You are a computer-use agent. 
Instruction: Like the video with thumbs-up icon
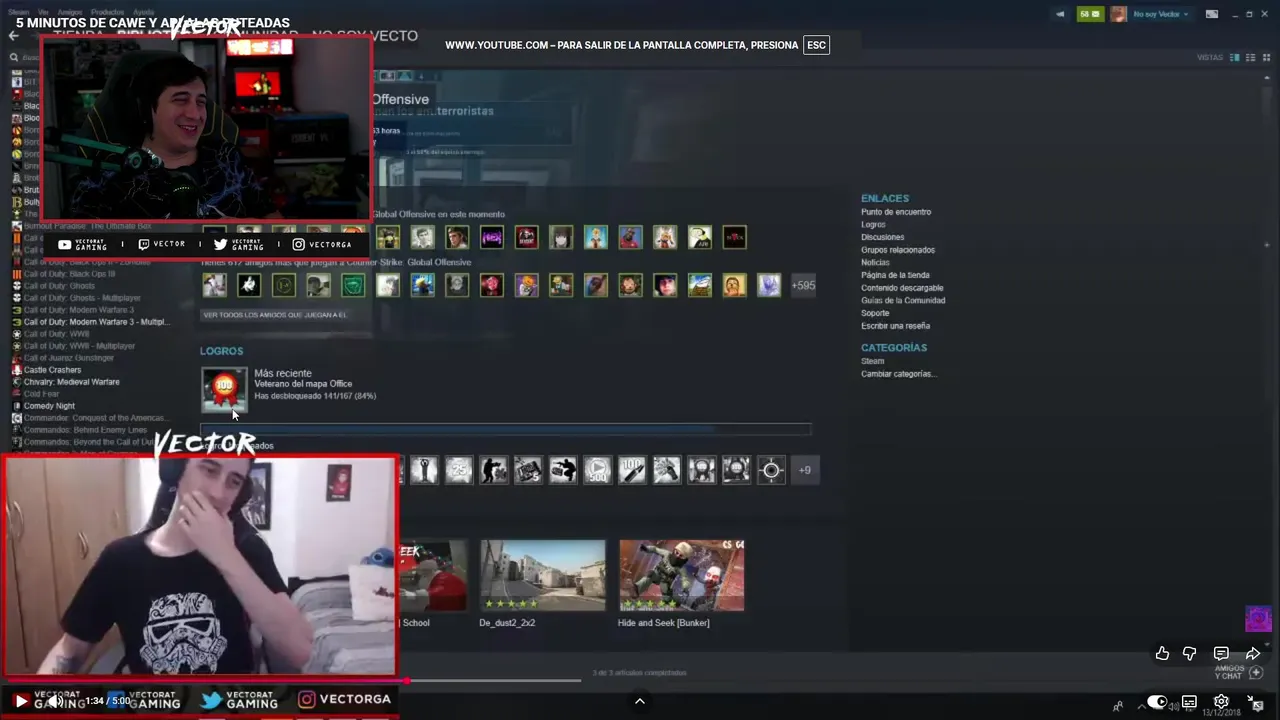pyautogui.click(x=1162, y=653)
